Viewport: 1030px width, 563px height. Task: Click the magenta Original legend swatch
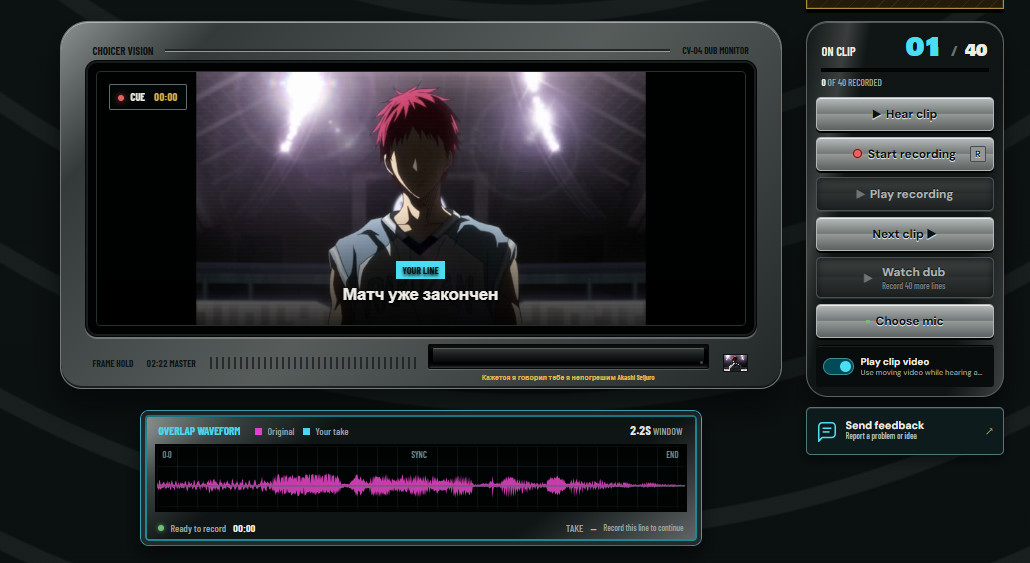point(258,432)
